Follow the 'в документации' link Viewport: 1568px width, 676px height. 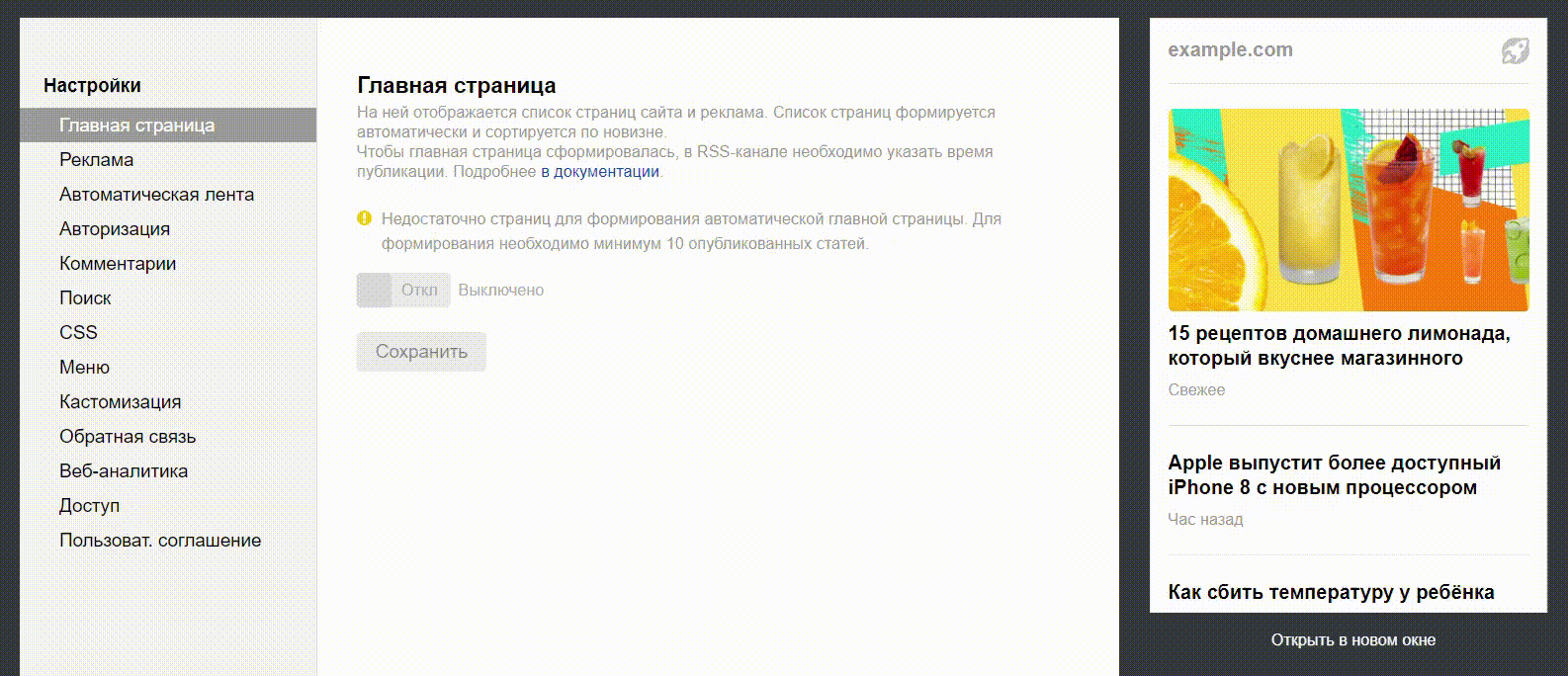point(599,172)
